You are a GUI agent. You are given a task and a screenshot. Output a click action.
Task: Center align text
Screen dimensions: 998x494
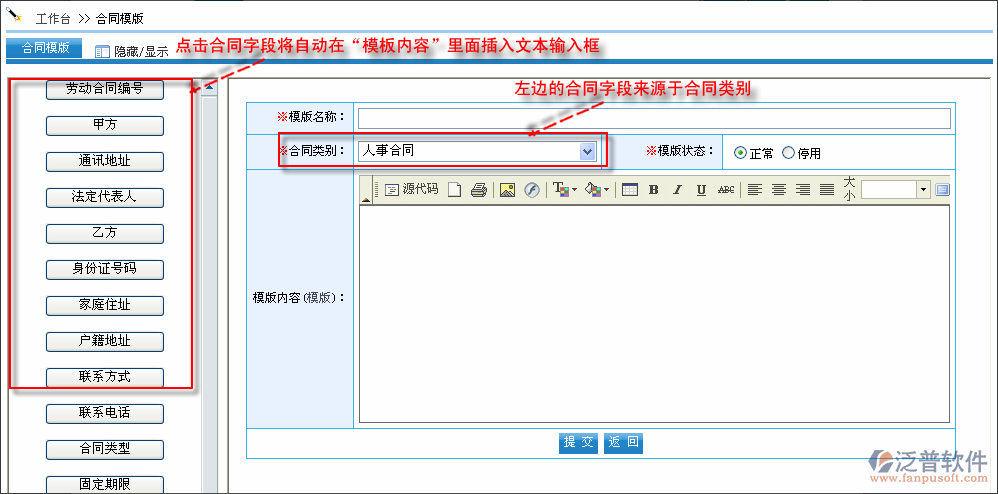tap(779, 190)
